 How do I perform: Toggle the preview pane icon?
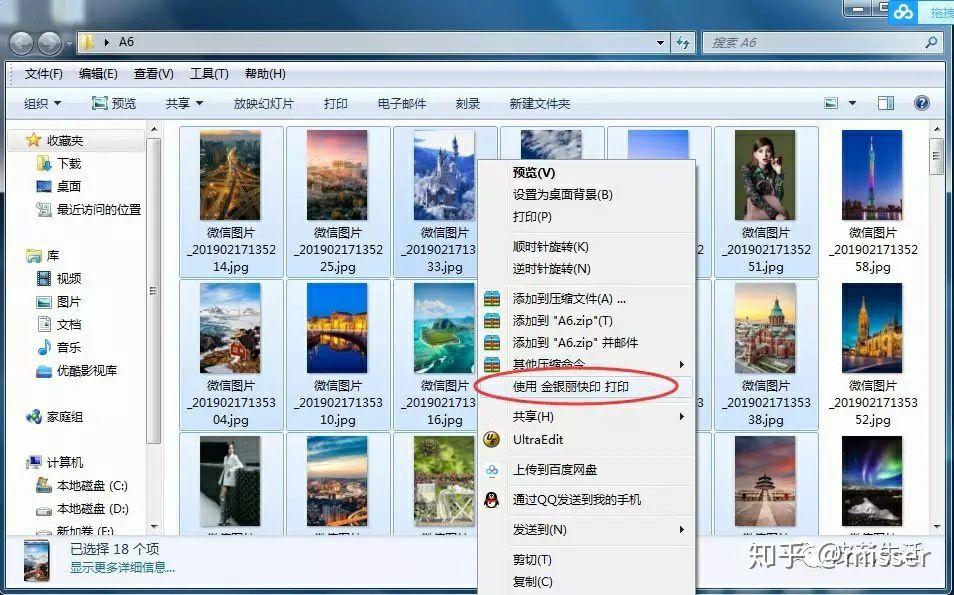click(885, 103)
